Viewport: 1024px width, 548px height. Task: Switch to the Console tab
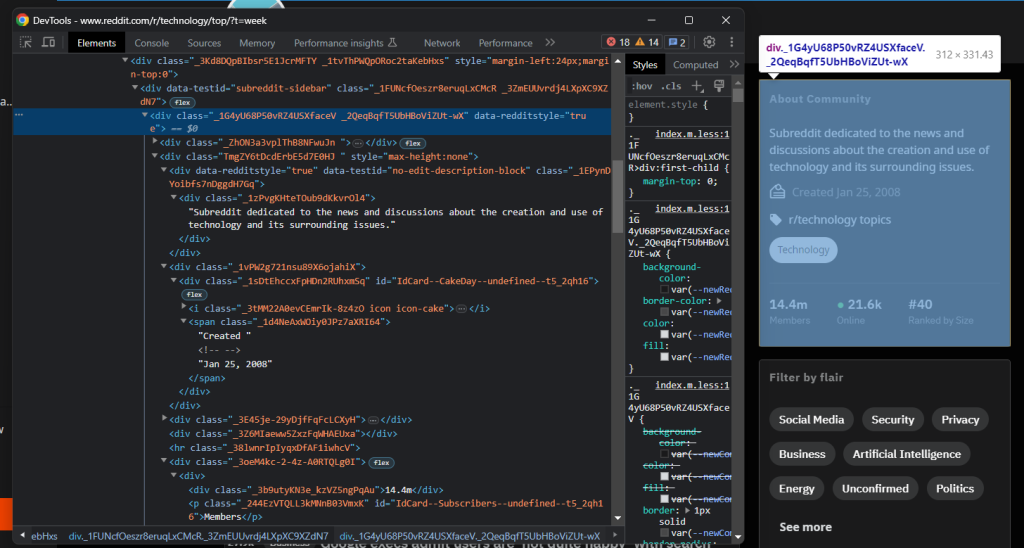coord(152,43)
